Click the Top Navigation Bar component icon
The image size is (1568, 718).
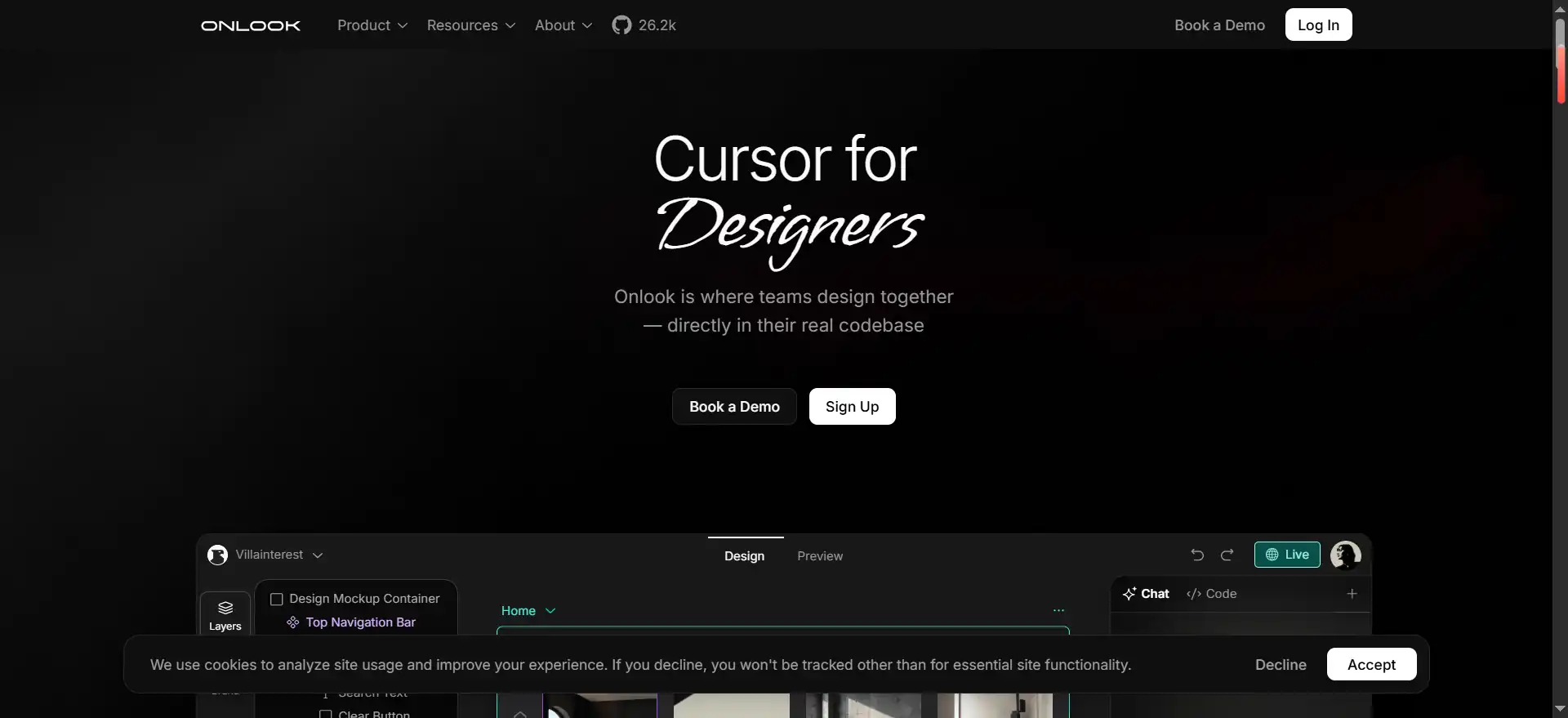coord(292,622)
